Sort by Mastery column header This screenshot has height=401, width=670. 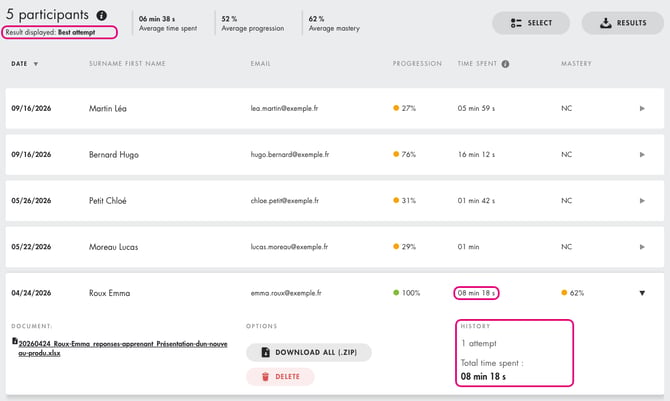coord(576,64)
